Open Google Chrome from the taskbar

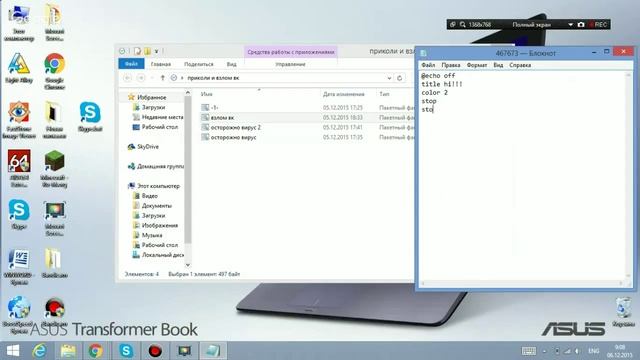tap(96, 351)
